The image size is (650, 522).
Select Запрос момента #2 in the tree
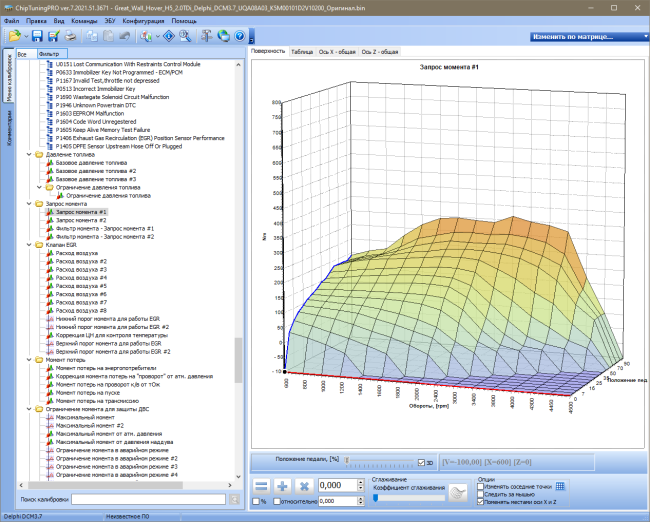coord(81,220)
